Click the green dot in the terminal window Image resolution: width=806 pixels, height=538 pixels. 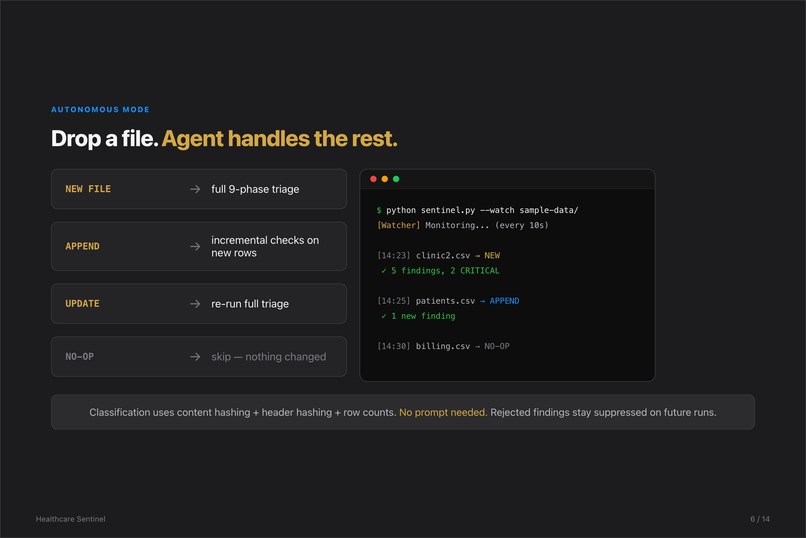396,179
